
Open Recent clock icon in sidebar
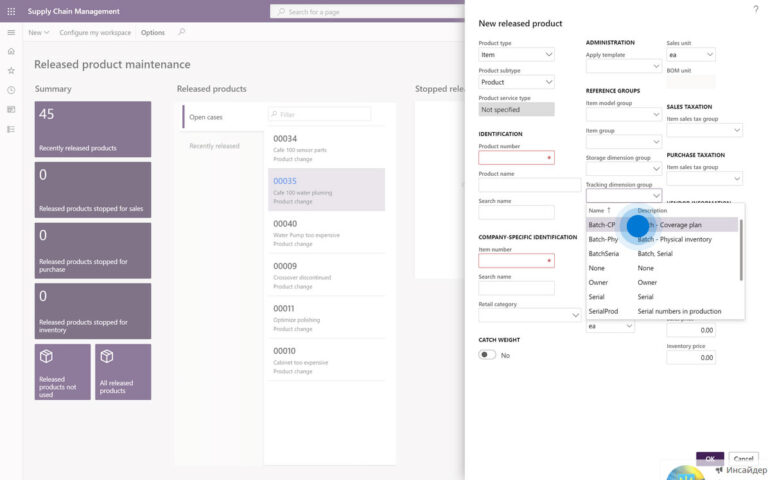(11, 90)
